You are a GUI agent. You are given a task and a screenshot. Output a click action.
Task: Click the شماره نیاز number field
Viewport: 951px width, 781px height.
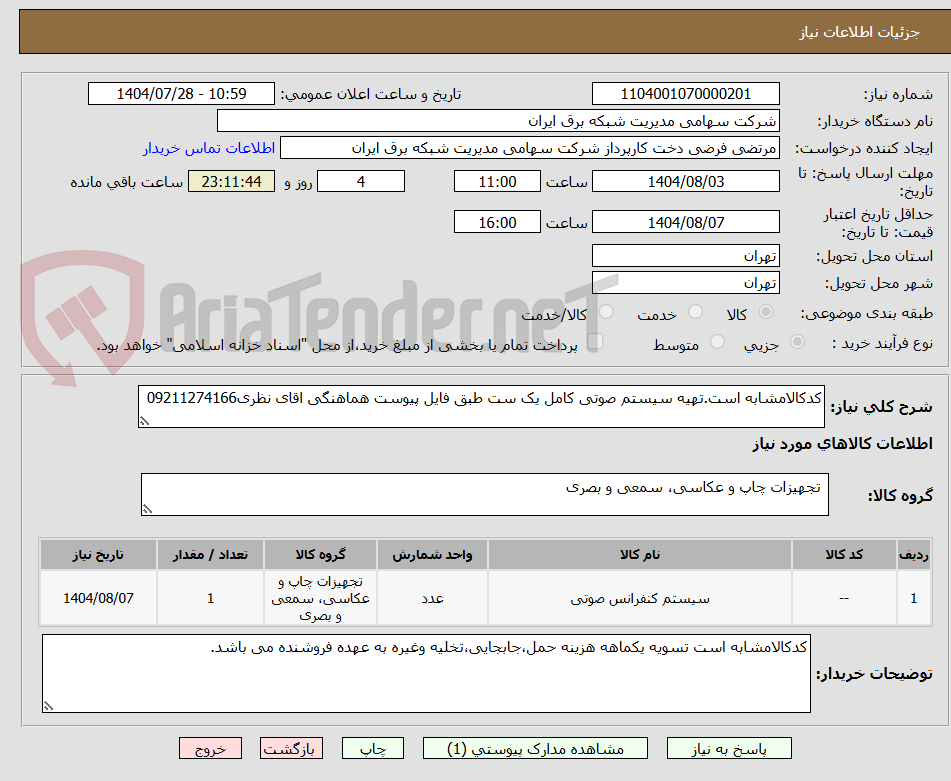686,93
